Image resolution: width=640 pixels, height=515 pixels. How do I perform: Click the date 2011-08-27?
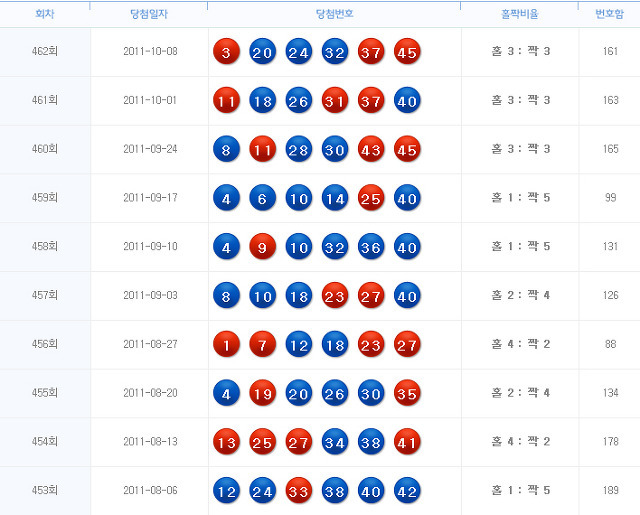[150, 344]
